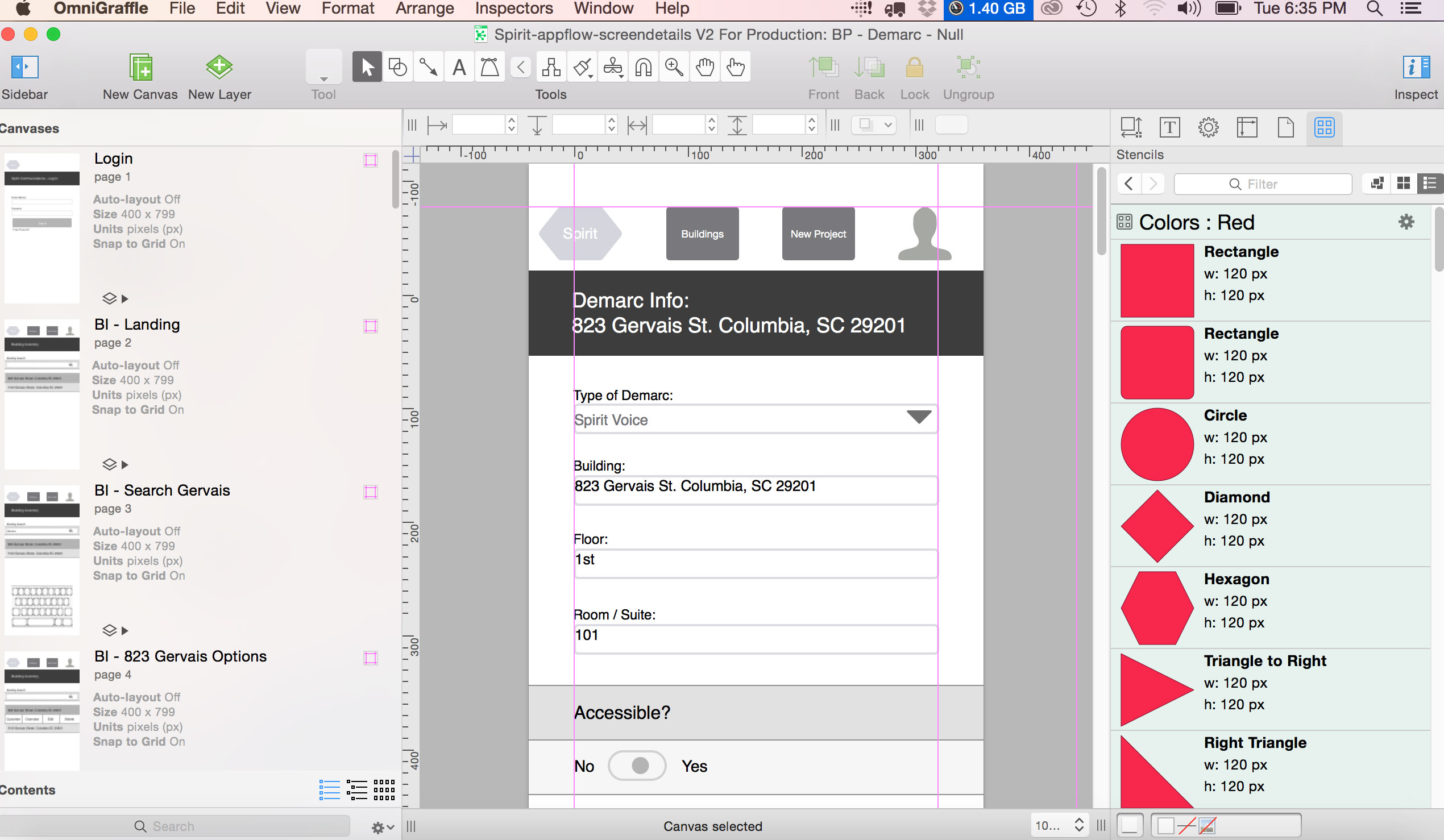Open the Type inspector tab
This screenshot has height=840, width=1444.
pos(1169,127)
